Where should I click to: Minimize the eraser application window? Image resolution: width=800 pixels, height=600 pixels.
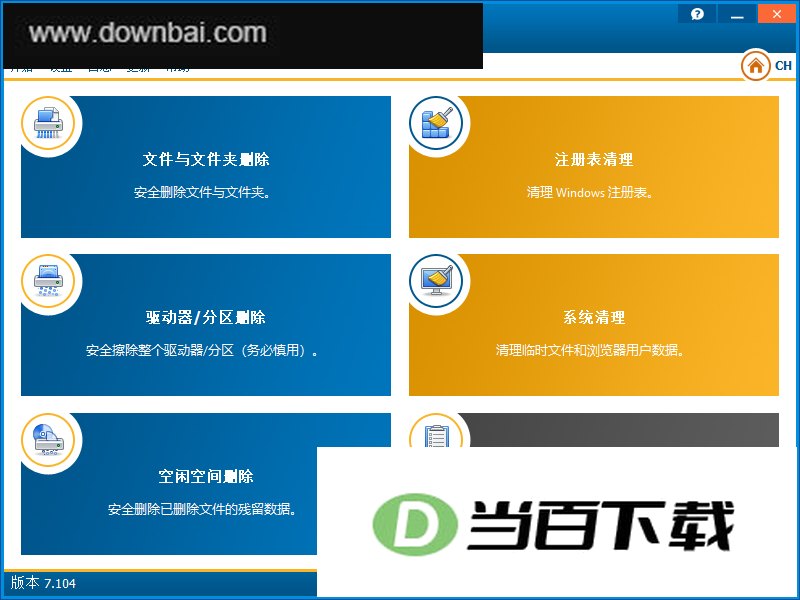coord(737,14)
